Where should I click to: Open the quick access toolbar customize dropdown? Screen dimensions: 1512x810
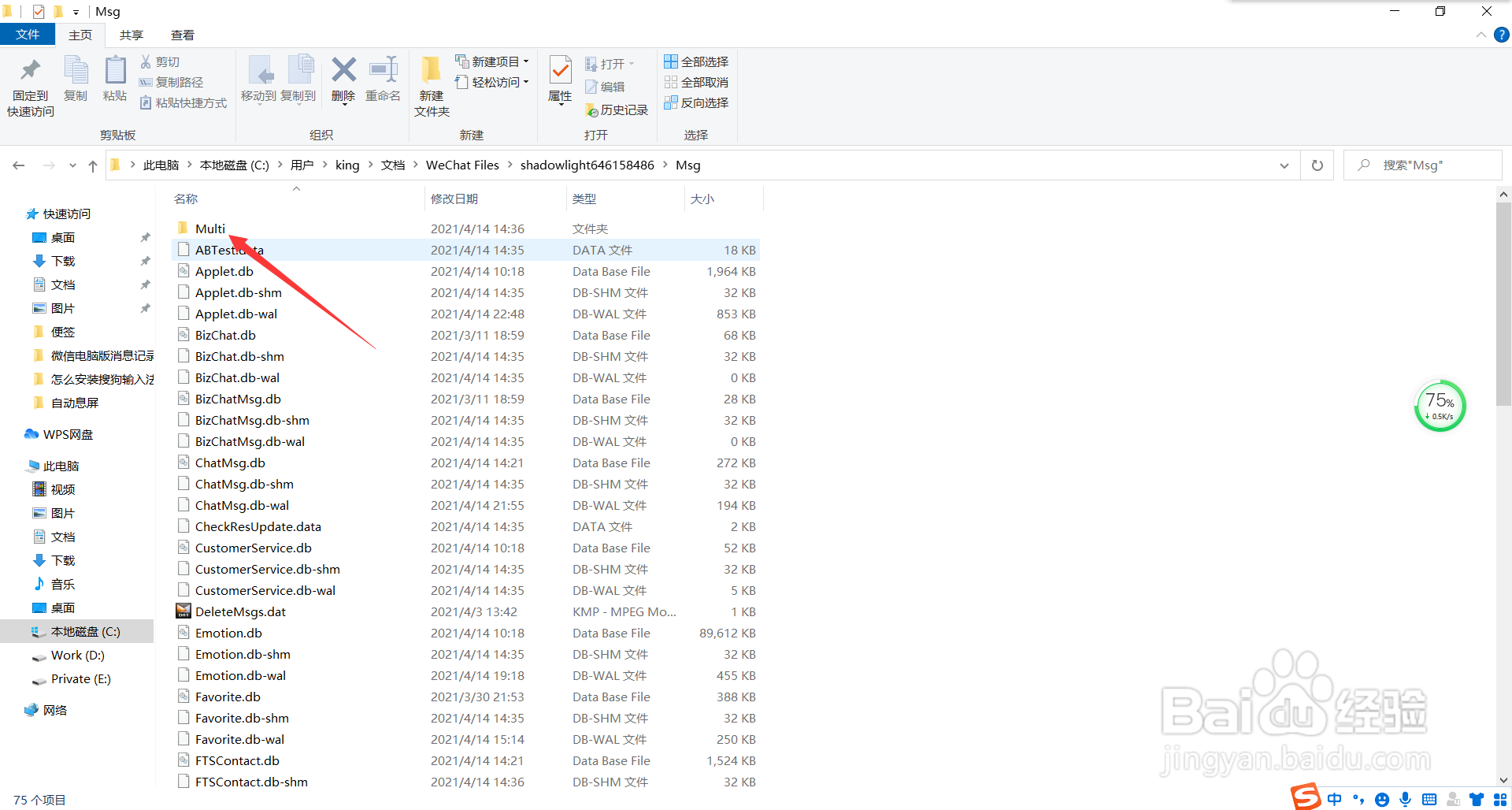point(76,12)
